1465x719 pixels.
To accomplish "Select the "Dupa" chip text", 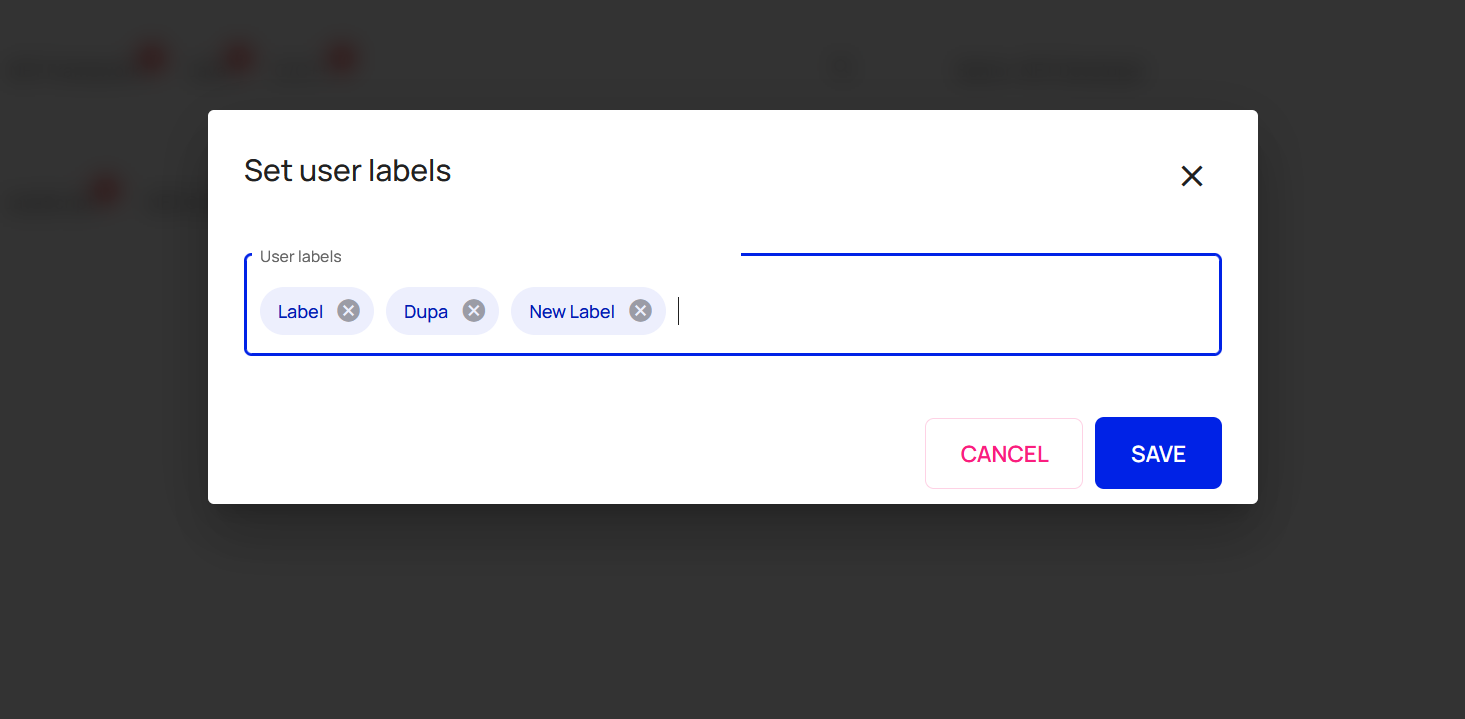I will coord(425,312).
